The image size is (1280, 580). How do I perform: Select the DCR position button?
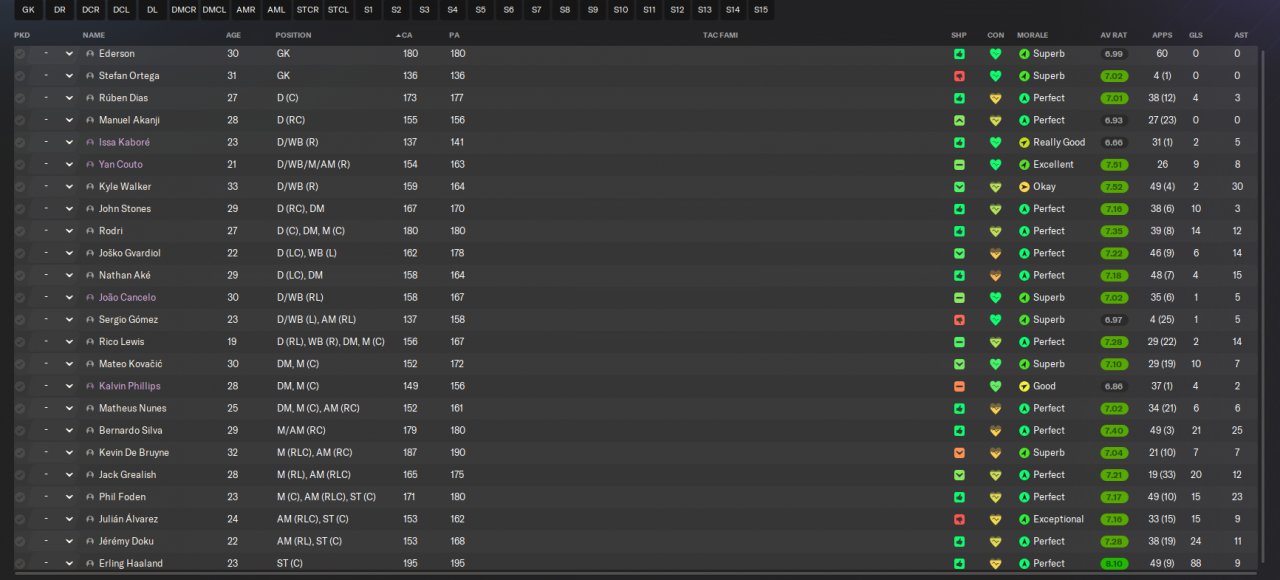point(91,10)
